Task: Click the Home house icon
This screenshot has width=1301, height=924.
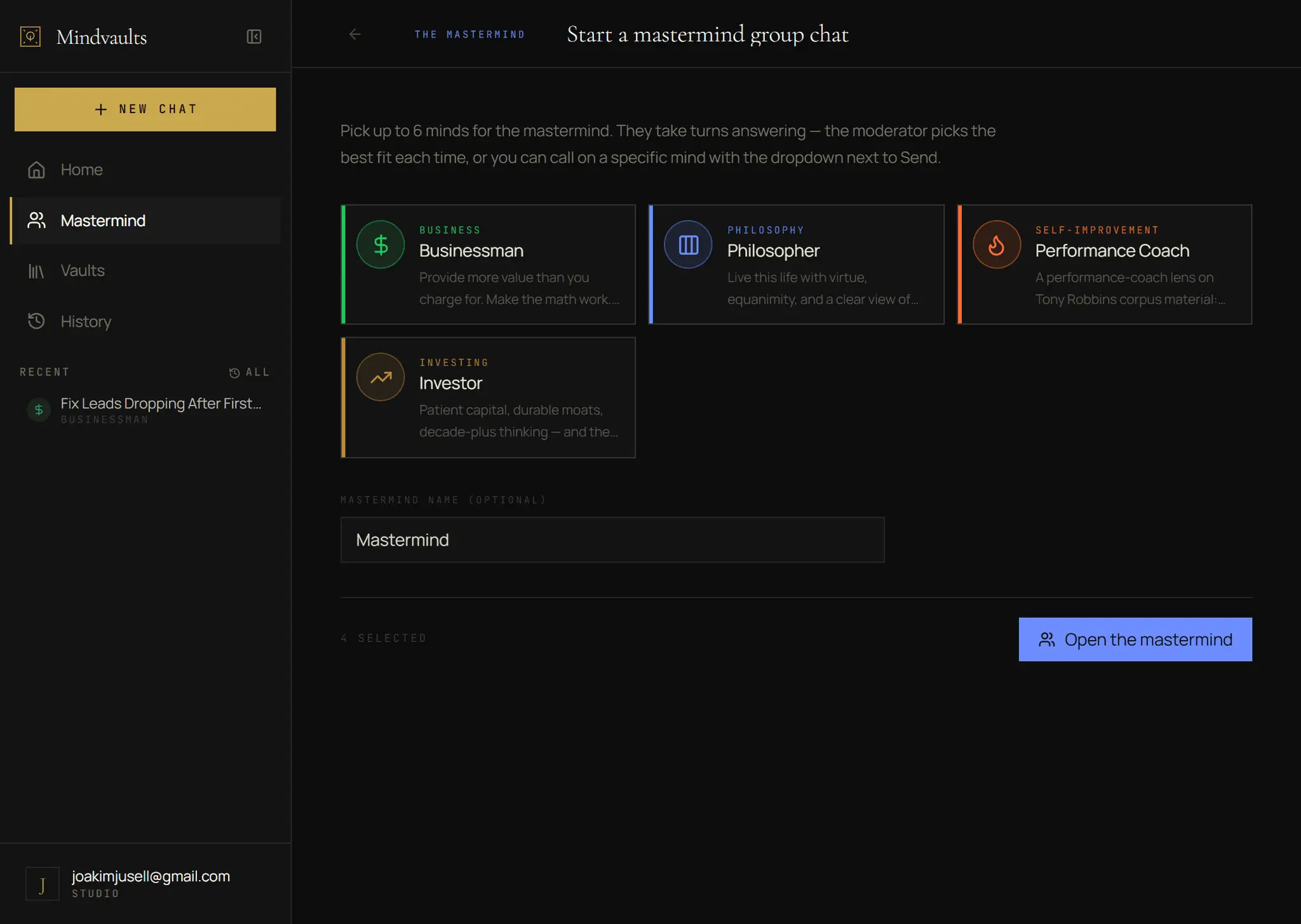Action: tap(36, 170)
